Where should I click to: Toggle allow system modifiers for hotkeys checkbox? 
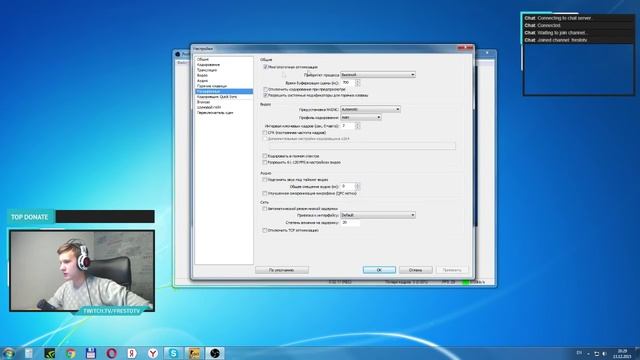click(x=265, y=95)
